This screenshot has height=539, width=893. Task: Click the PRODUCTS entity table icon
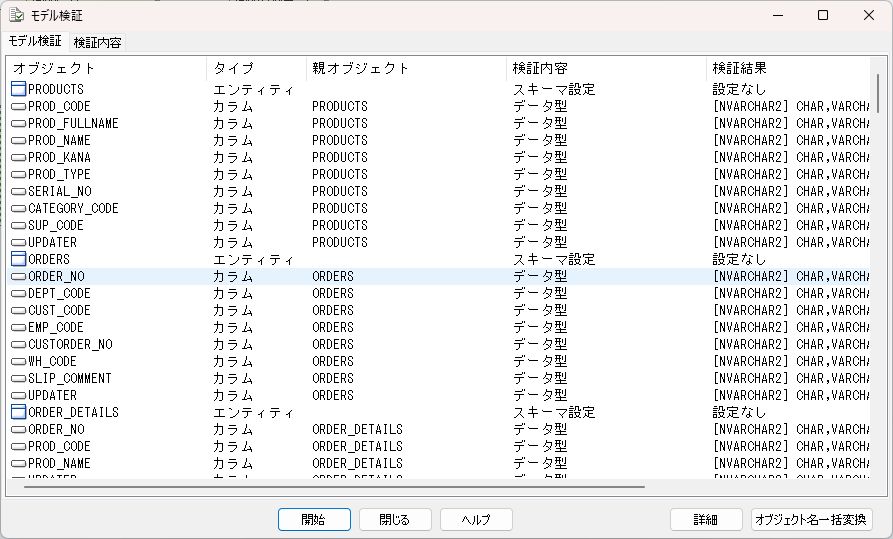[19, 89]
